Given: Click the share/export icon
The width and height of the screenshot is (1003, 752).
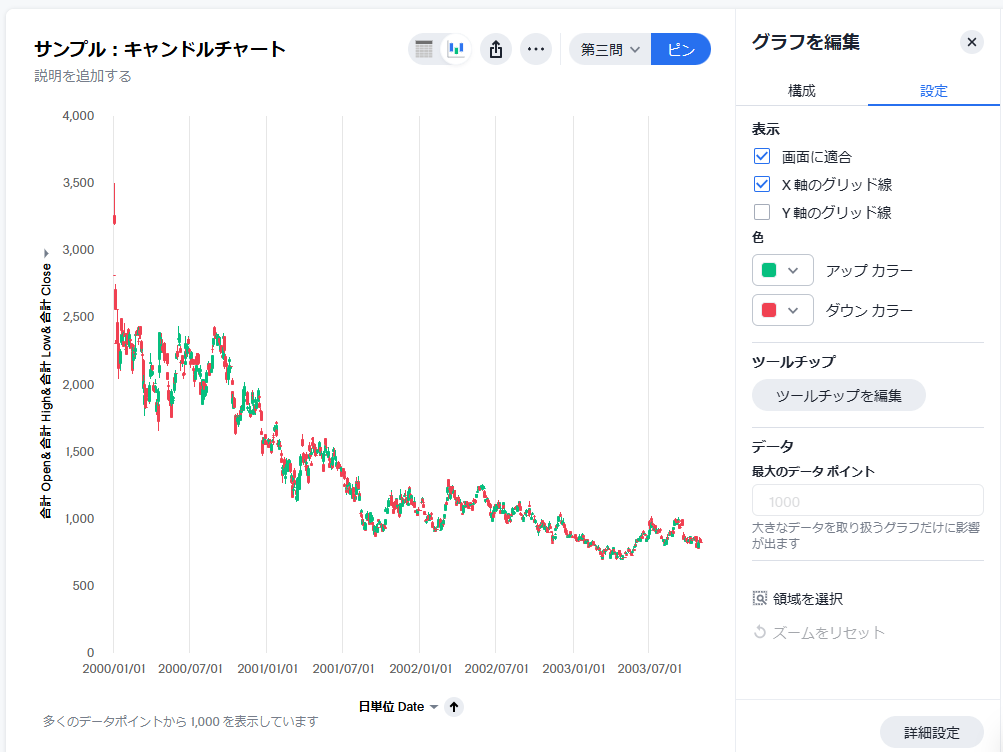Looking at the screenshot, I should (x=496, y=49).
